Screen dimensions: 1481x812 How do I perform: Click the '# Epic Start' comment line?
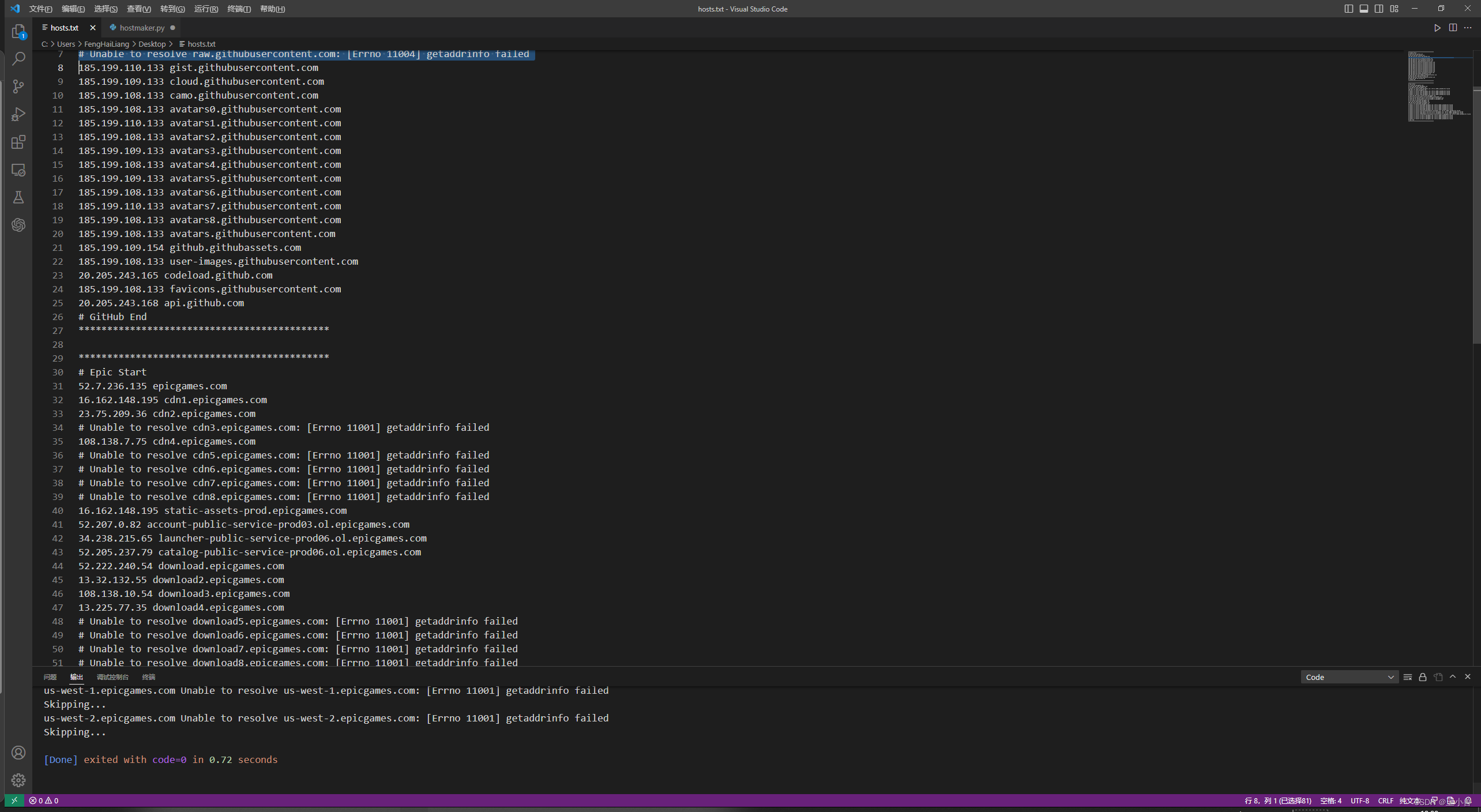[x=112, y=372]
